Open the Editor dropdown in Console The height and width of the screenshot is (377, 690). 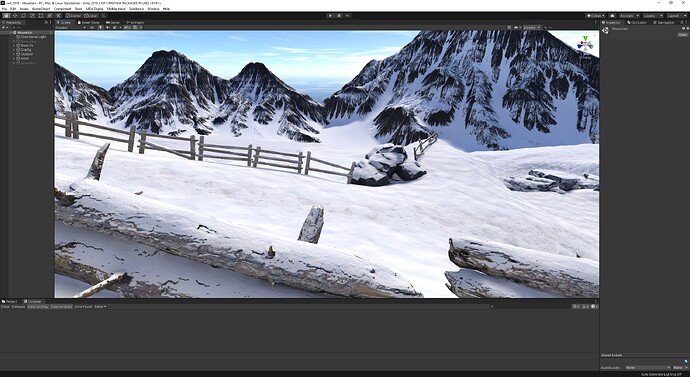tap(100, 306)
